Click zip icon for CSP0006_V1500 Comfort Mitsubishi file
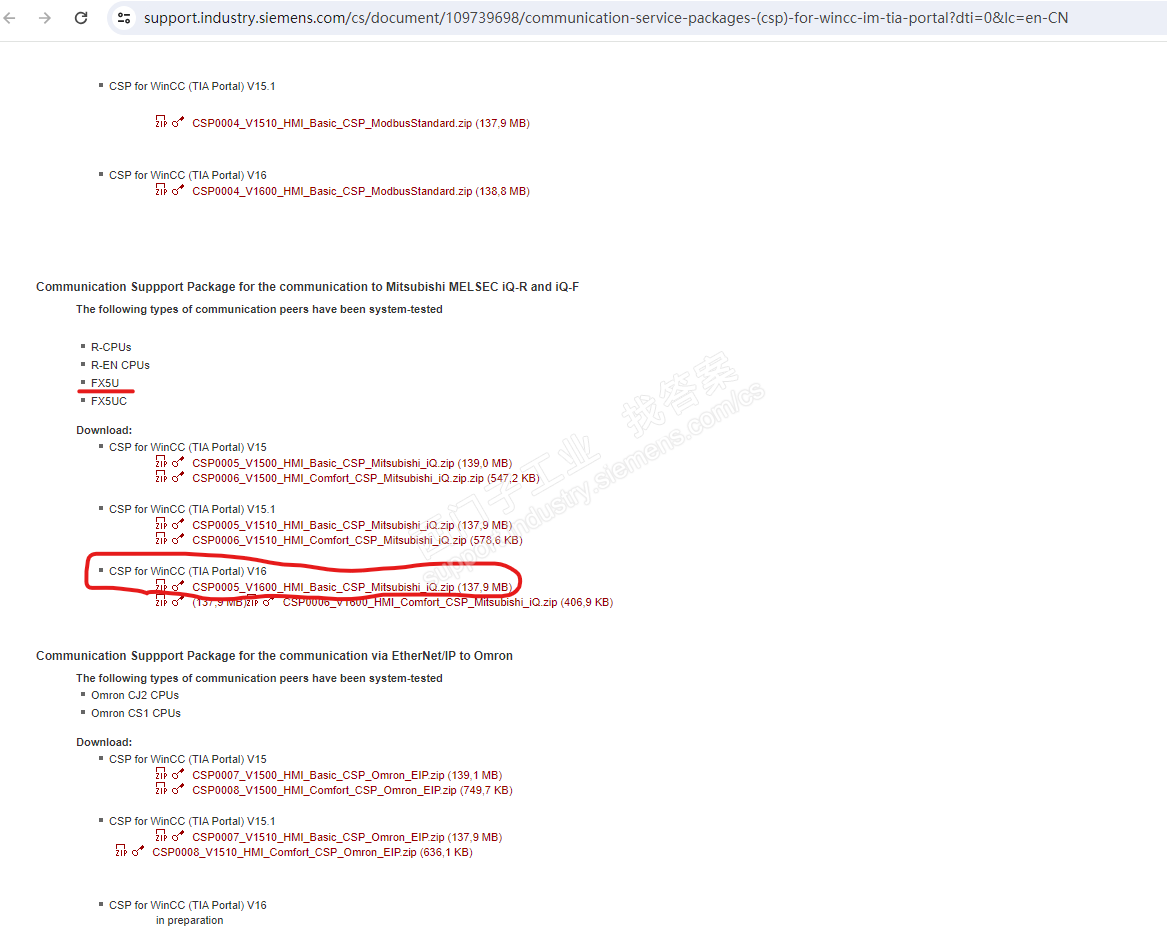The height and width of the screenshot is (938, 1167). coord(161,476)
